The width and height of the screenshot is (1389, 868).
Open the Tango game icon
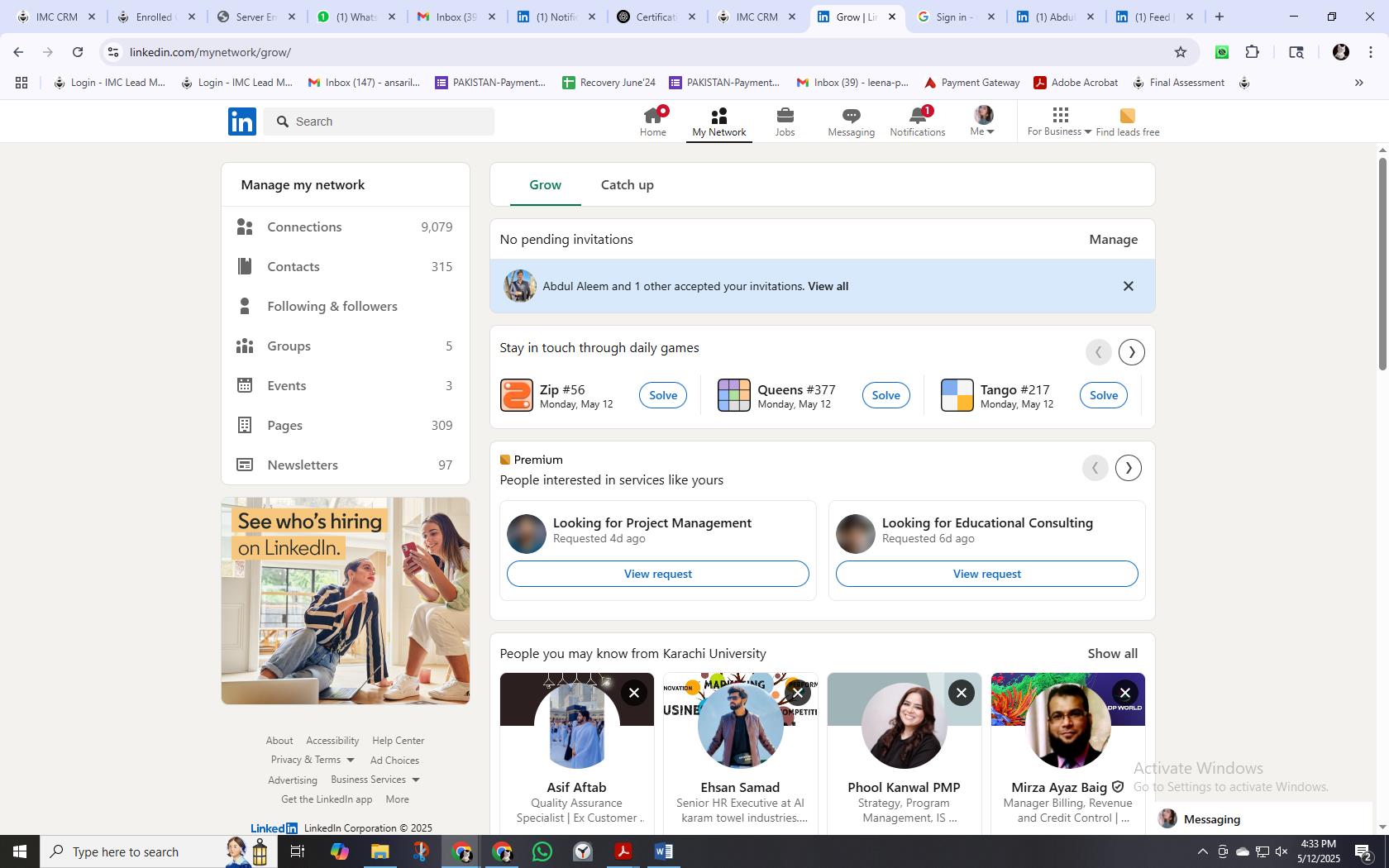(x=957, y=395)
